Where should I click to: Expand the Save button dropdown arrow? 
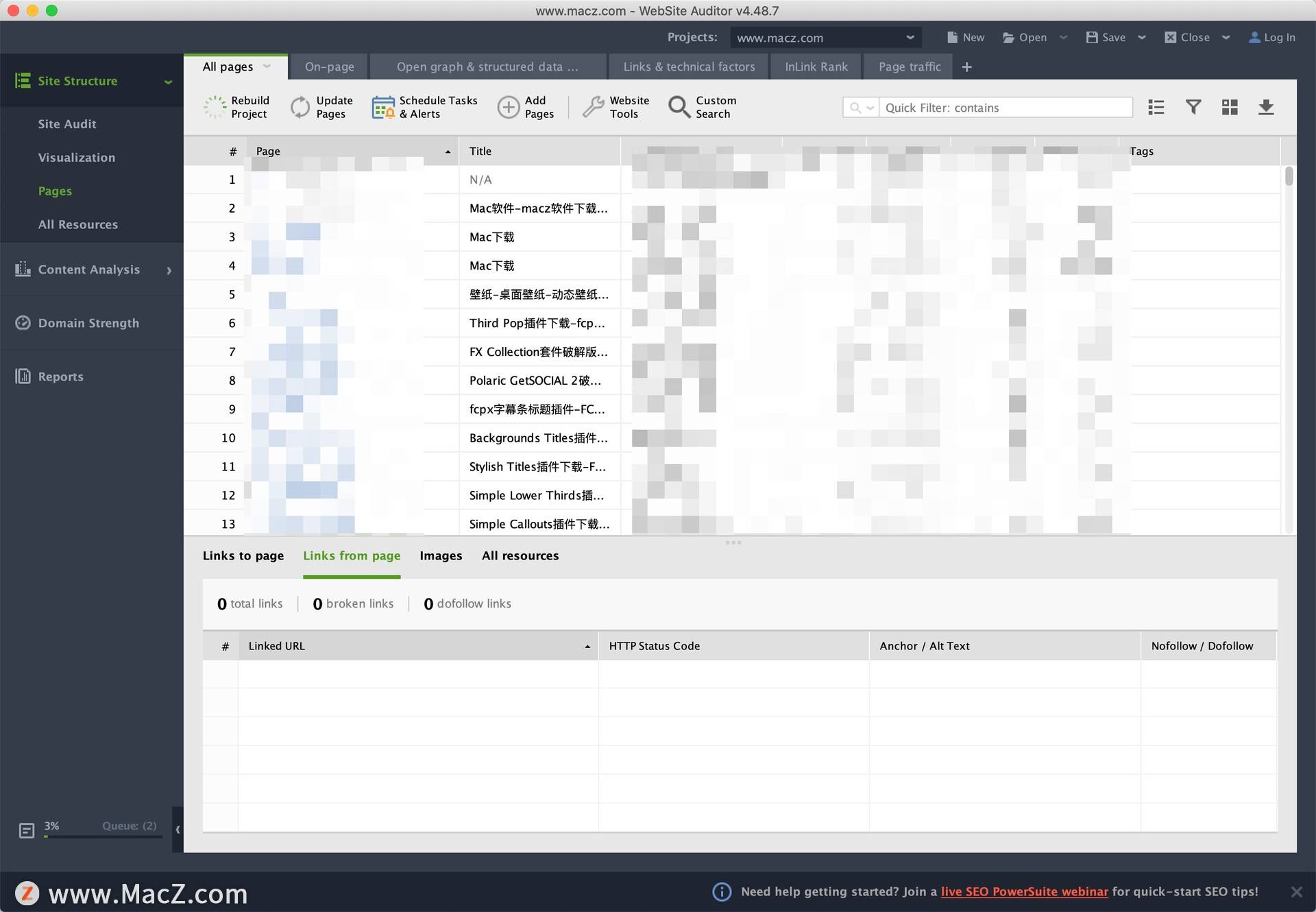tap(1142, 37)
